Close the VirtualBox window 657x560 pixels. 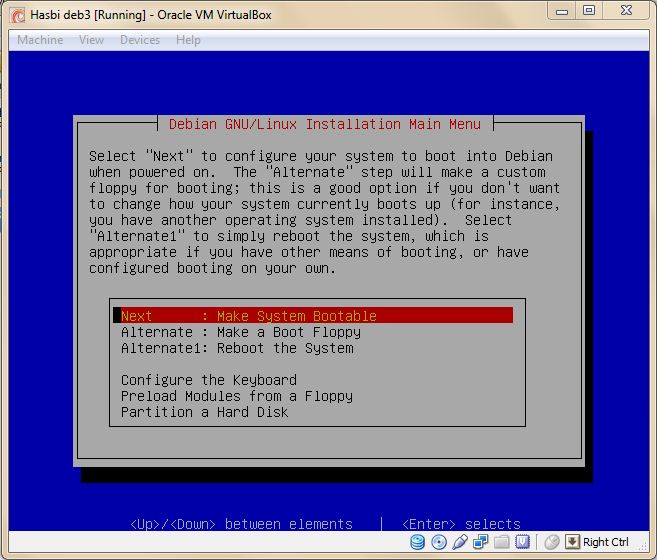tap(626, 11)
